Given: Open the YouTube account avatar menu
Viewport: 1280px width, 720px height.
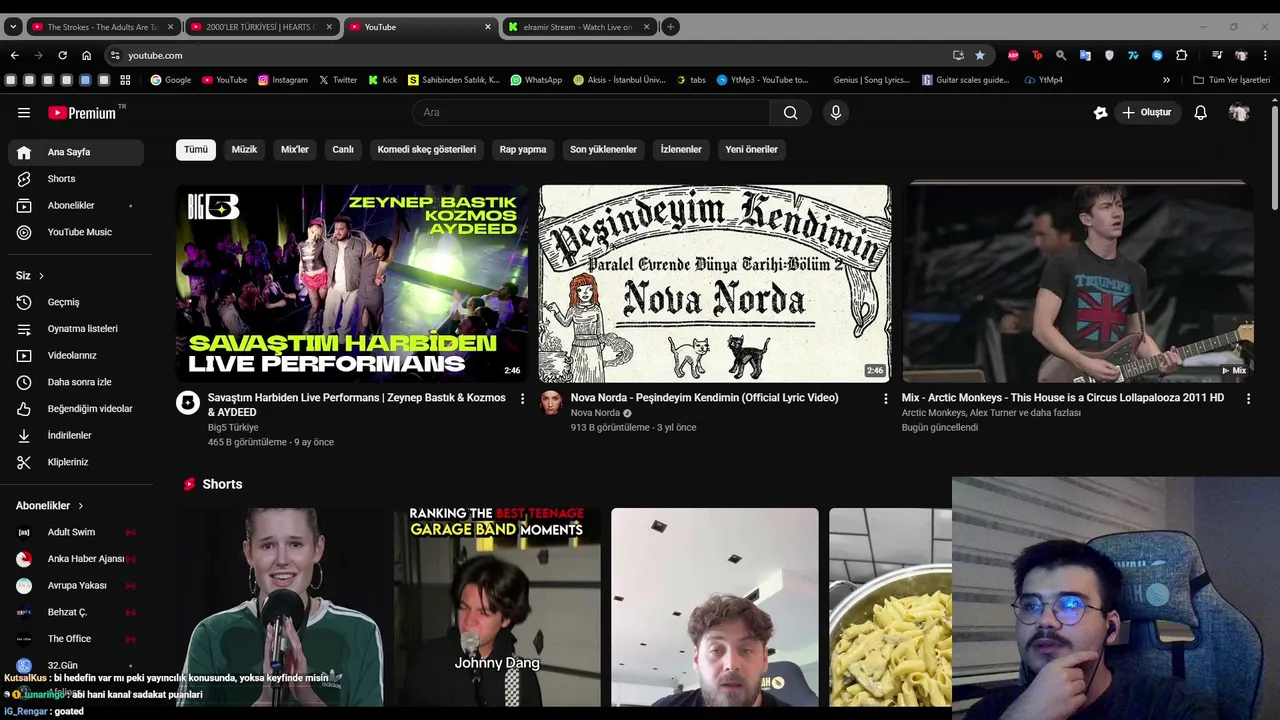Looking at the screenshot, I should pos(1239,113).
